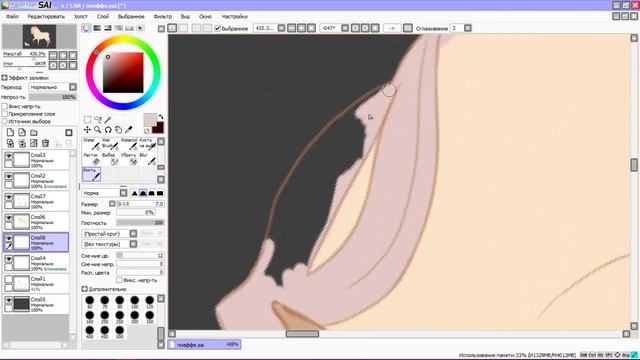Screen dimensions: 640x360
Task: Expand the Дополнительно brush settings section
Action: coord(84,289)
